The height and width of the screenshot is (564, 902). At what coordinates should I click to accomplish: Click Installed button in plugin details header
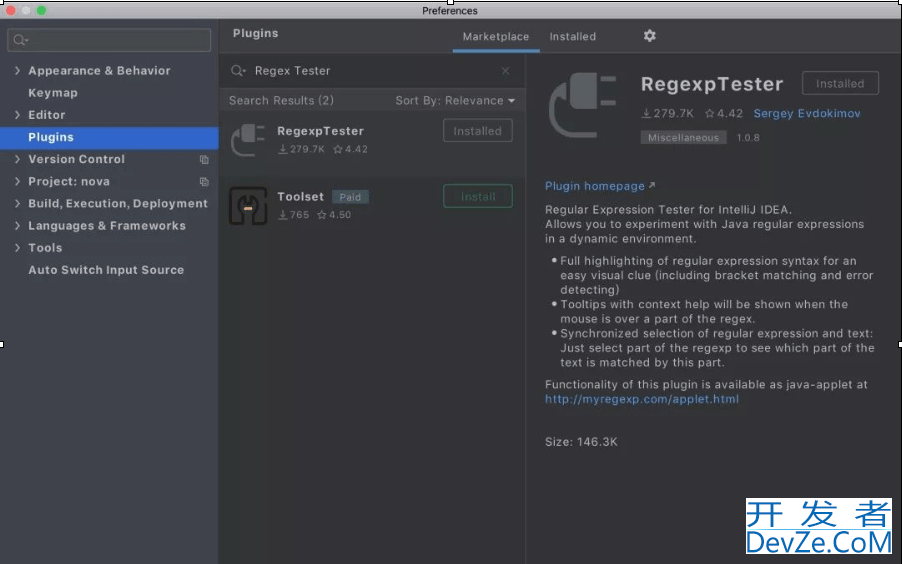(x=840, y=83)
